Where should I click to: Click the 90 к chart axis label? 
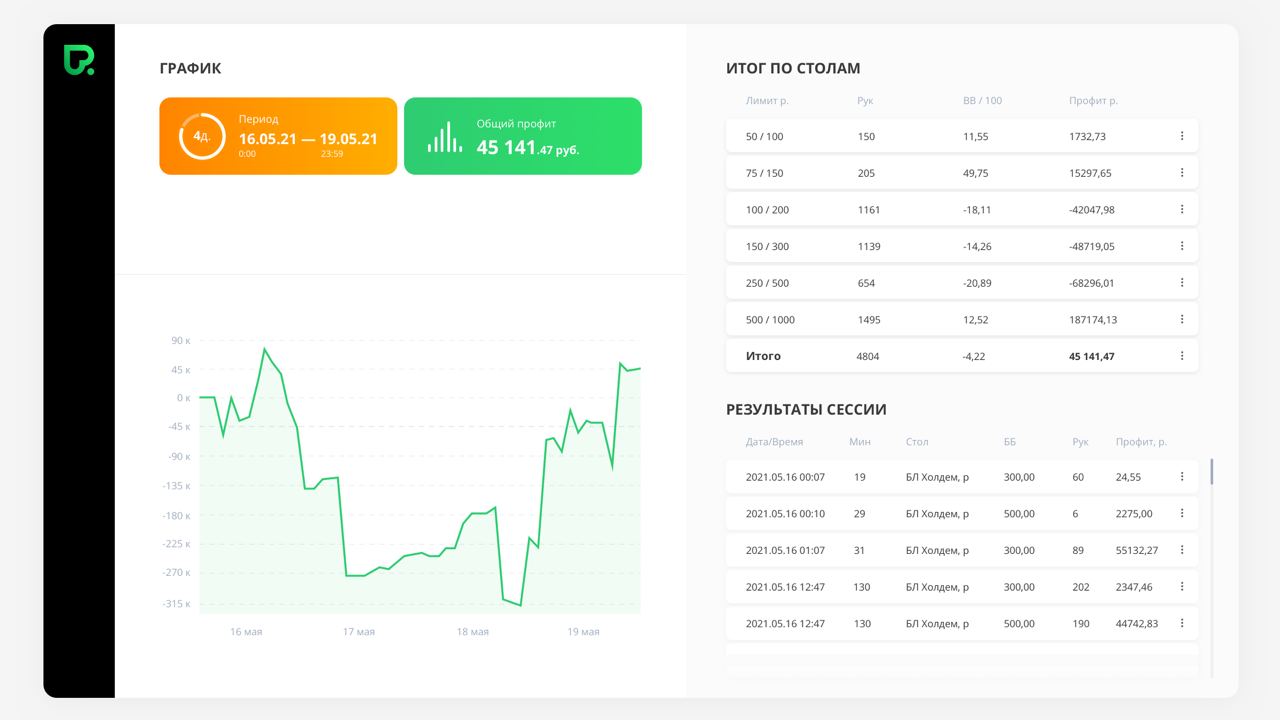point(180,341)
